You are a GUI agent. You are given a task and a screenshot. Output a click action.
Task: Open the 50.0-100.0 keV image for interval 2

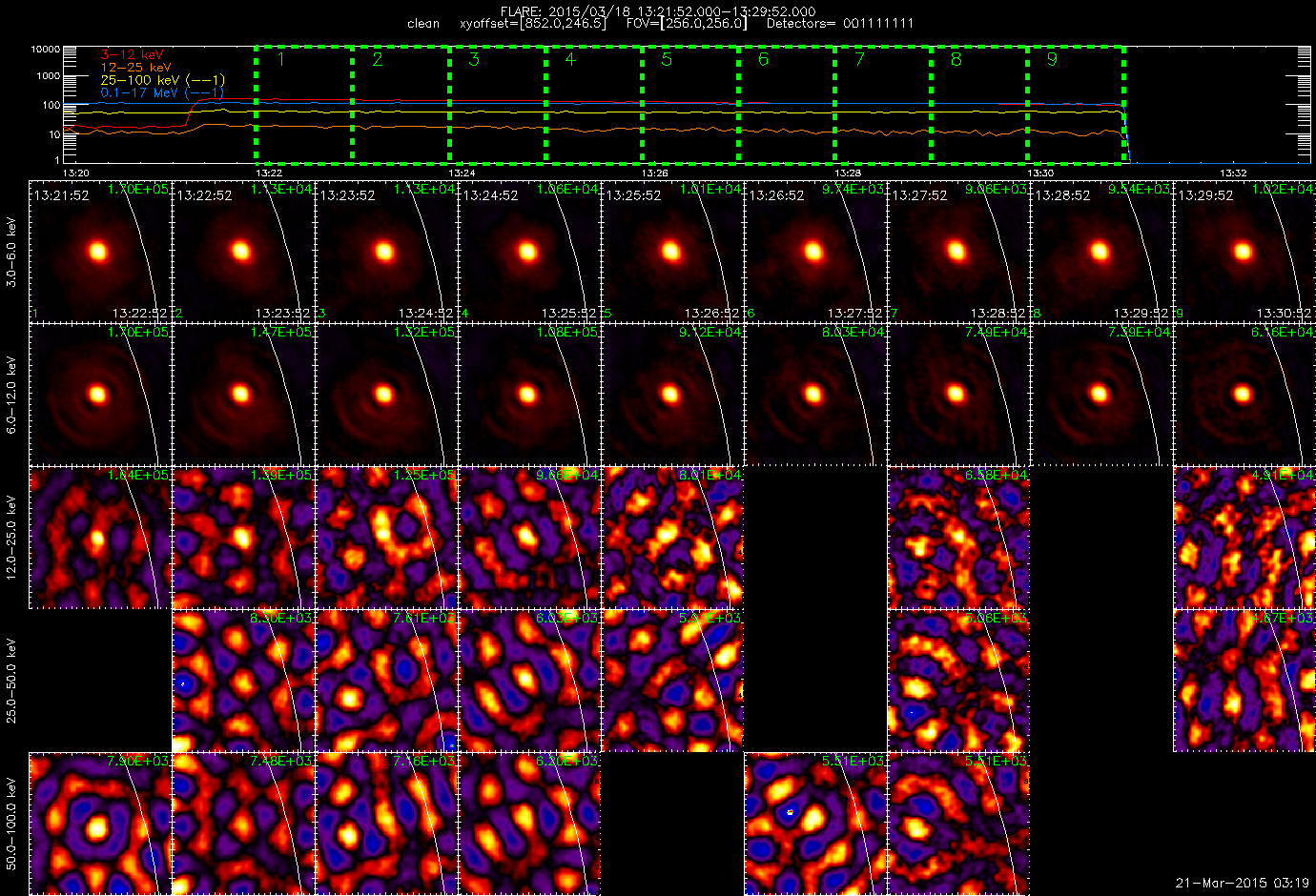coord(243,824)
